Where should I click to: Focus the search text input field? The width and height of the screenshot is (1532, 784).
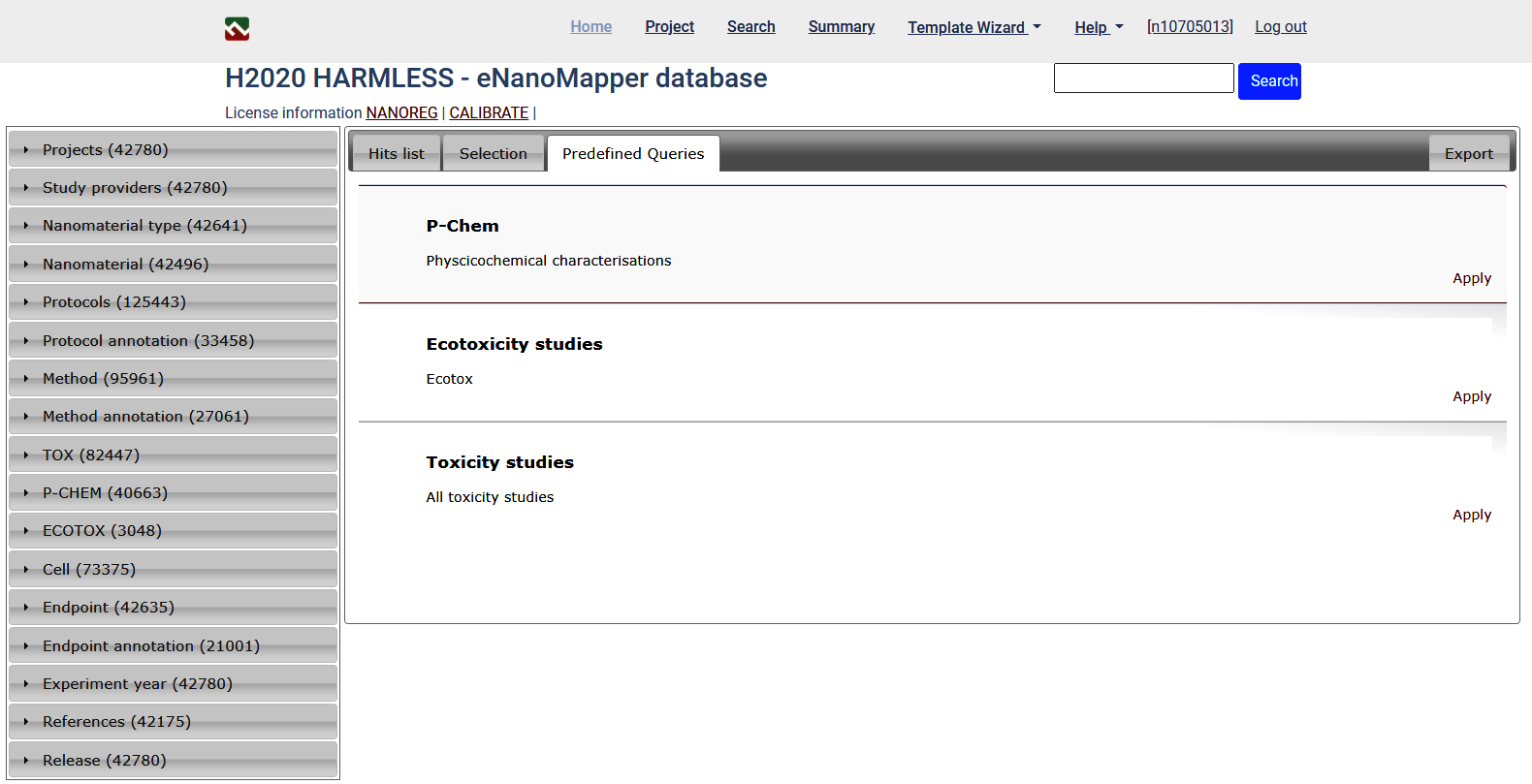click(x=1143, y=78)
